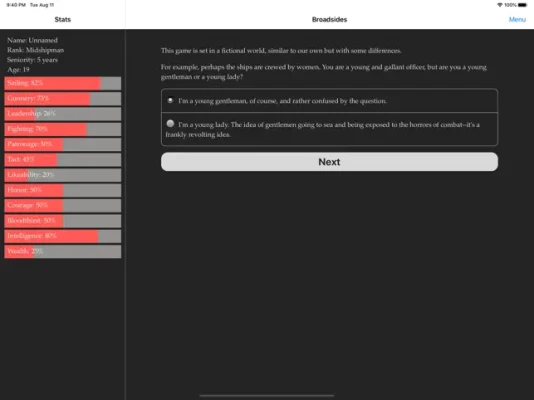Open the Menu link
This screenshot has height=400, width=534.
tap(517, 19)
